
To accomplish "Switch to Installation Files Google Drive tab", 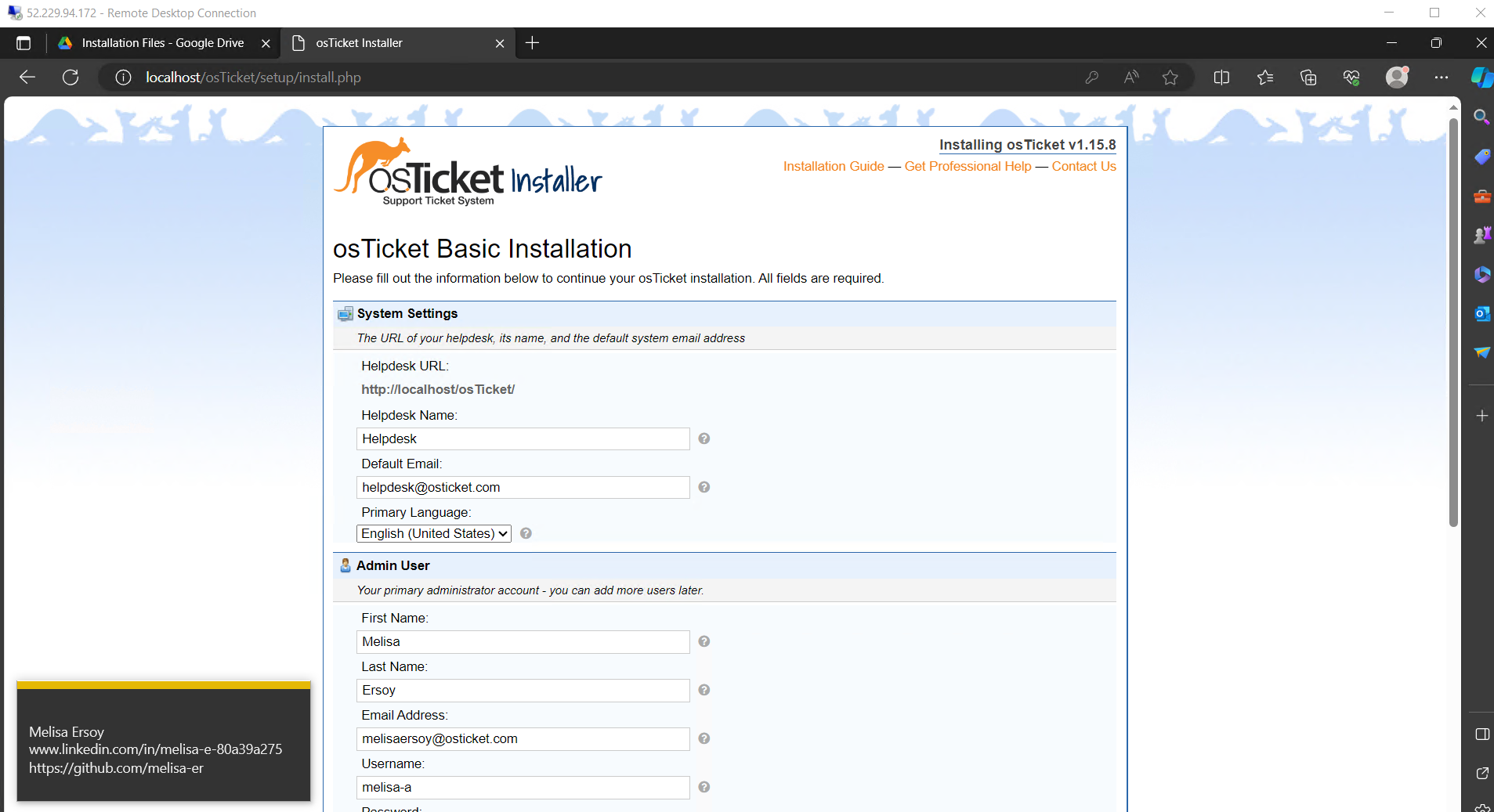I will (163, 43).
